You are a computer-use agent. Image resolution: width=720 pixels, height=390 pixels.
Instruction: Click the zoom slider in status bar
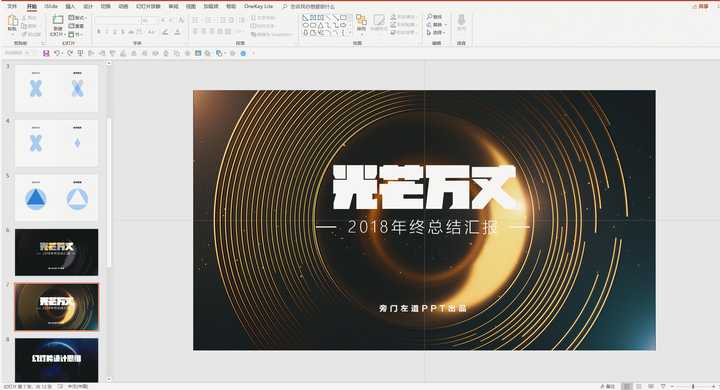pyautogui.click(x=693, y=386)
